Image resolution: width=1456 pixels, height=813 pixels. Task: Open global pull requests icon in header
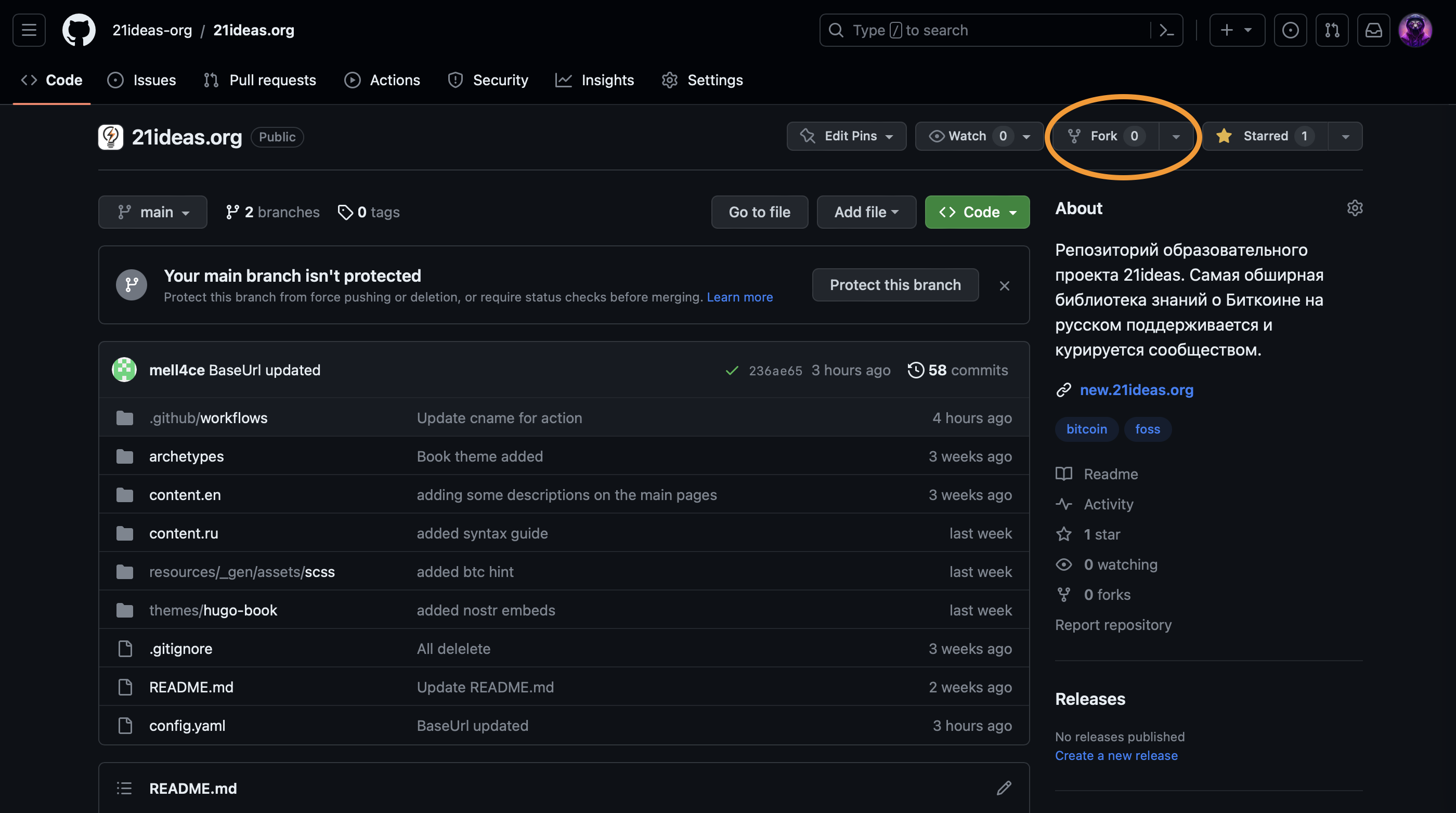tap(1332, 30)
